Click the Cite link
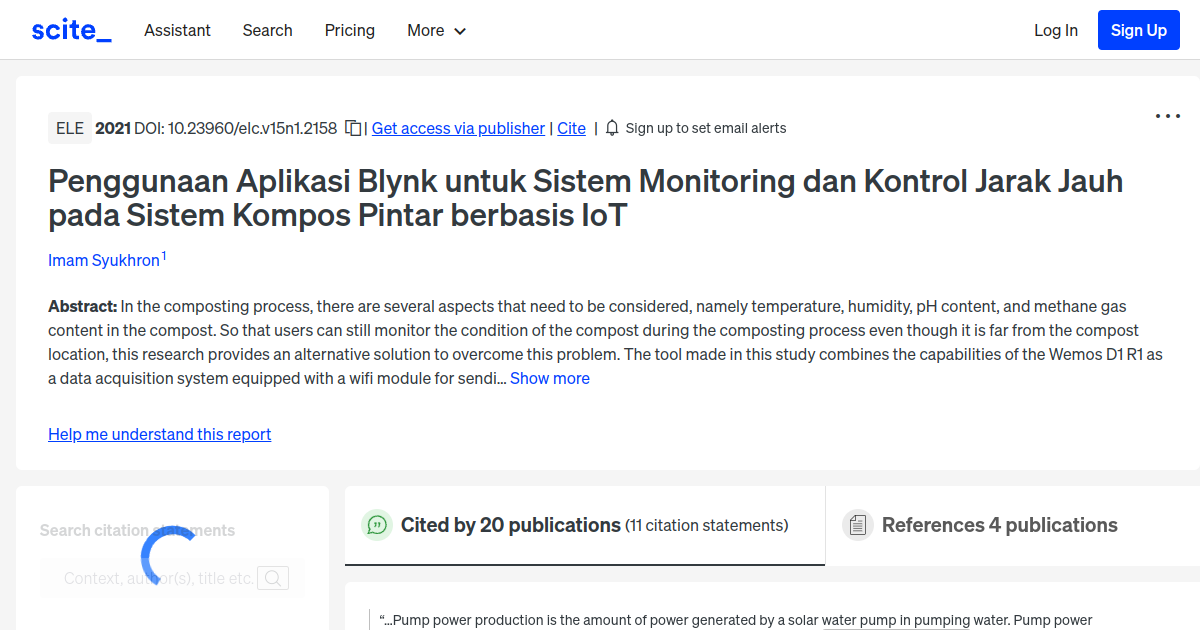1200x630 pixels. coord(571,128)
